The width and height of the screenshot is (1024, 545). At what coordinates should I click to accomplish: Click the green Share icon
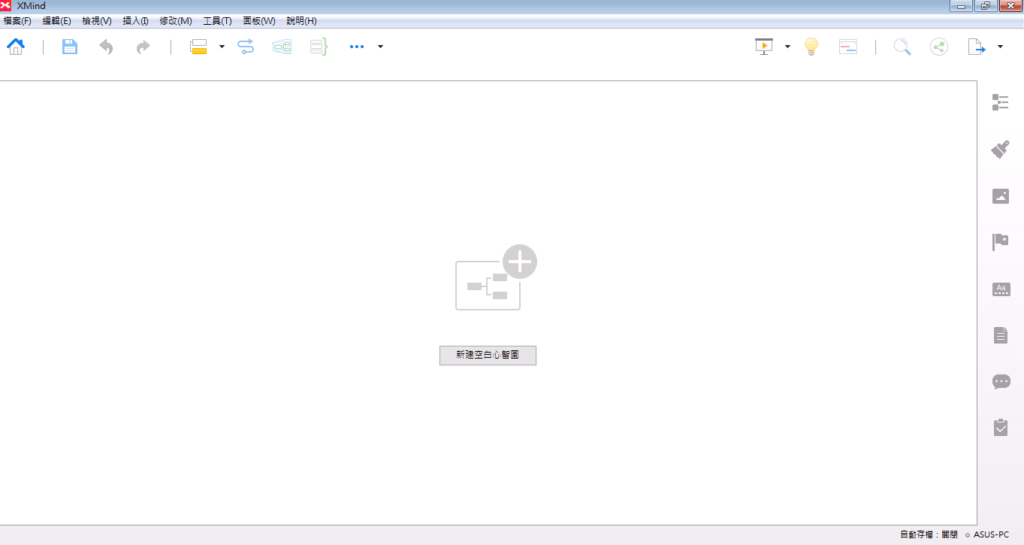pos(939,46)
